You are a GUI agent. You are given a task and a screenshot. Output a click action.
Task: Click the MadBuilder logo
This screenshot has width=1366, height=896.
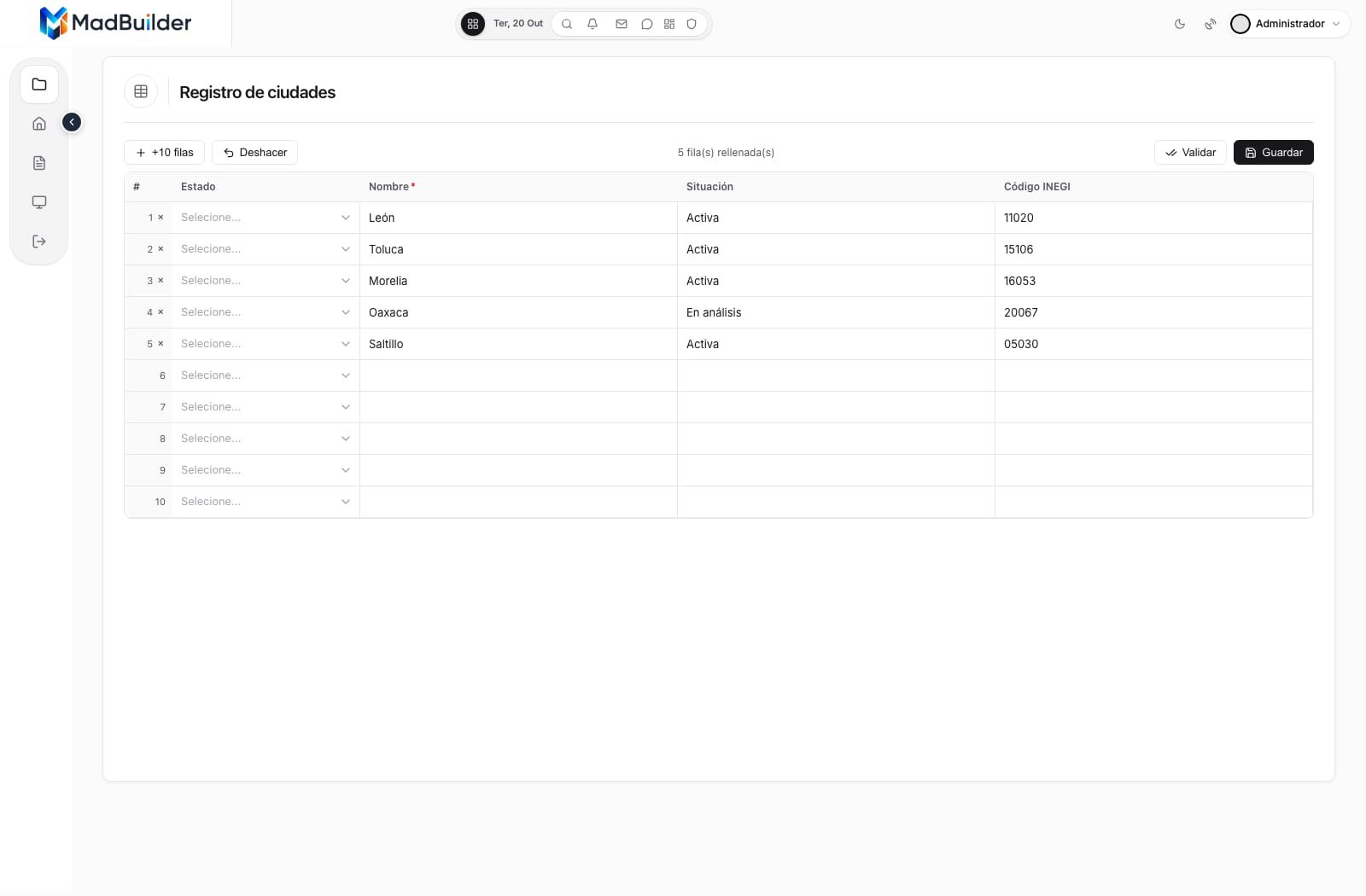click(115, 23)
